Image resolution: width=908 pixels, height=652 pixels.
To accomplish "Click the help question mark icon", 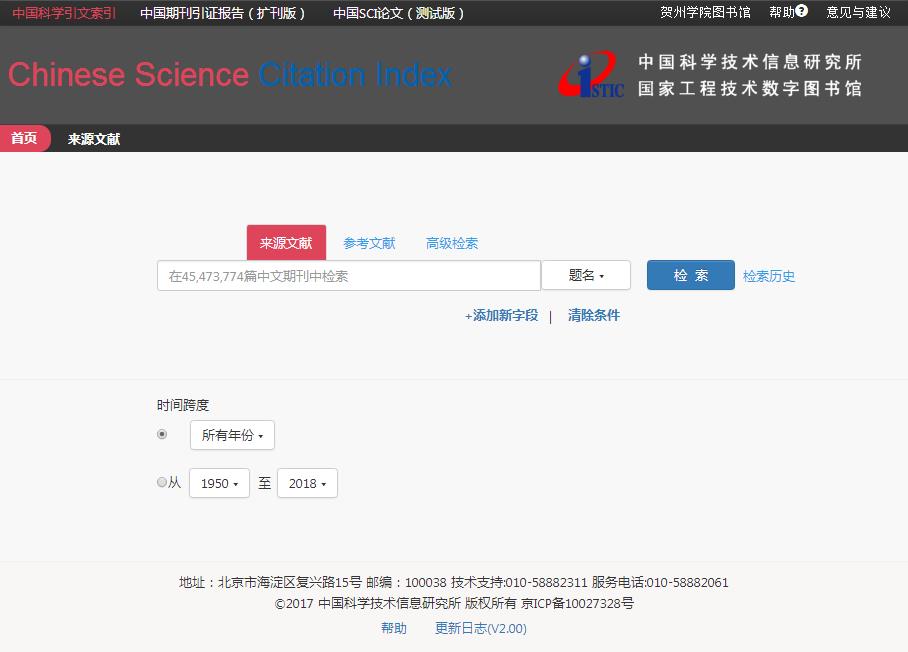I will tap(801, 10).
